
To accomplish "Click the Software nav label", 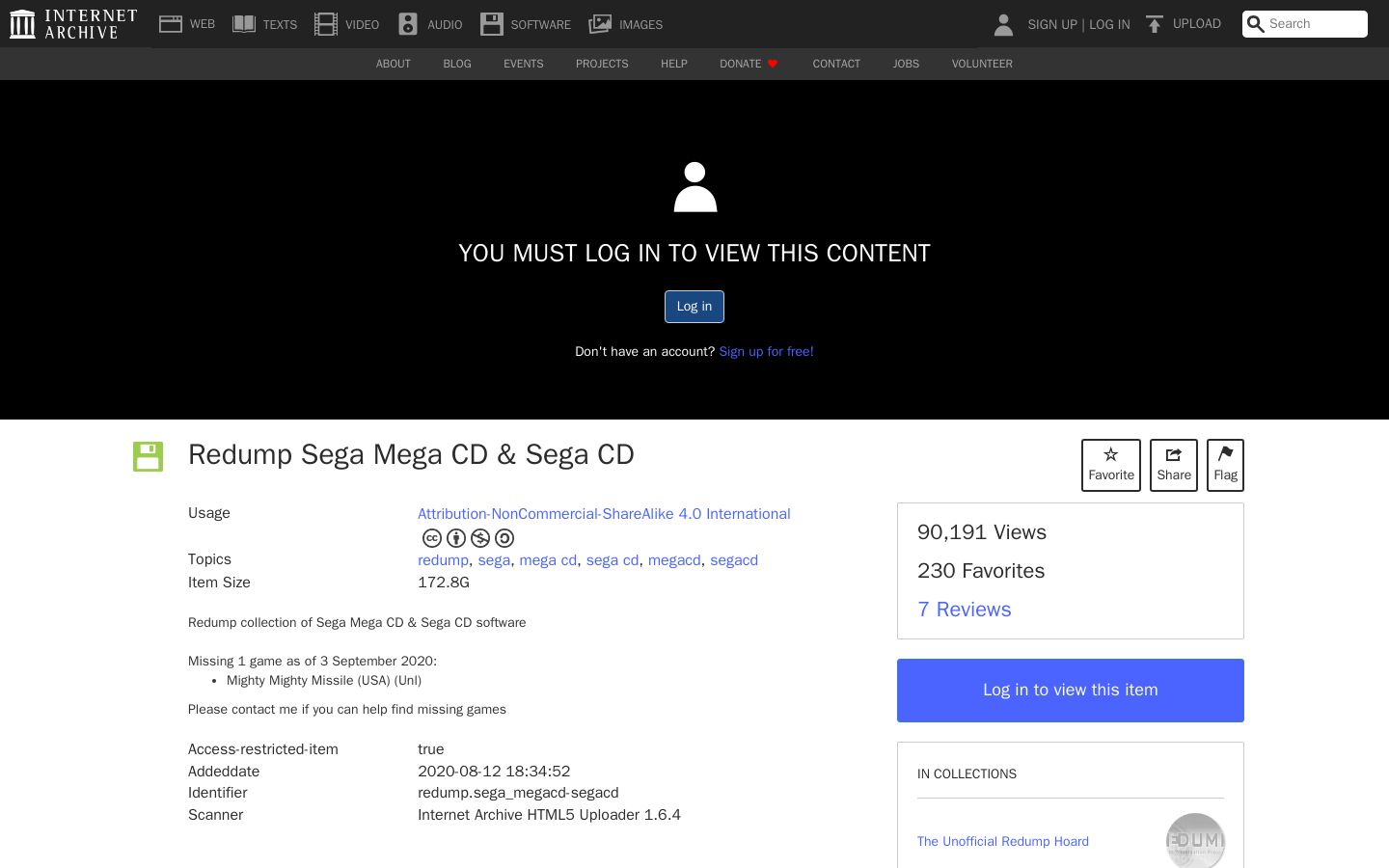I will point(541,24).
